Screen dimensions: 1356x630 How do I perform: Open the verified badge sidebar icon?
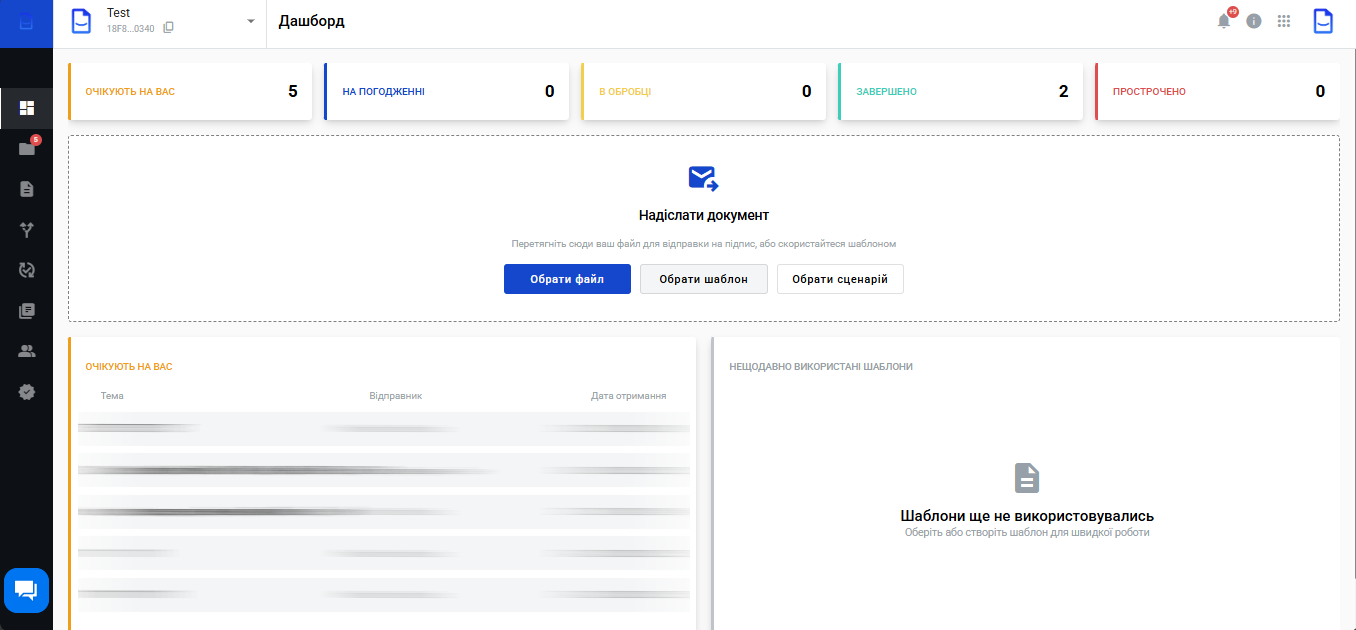pos(27,392)
